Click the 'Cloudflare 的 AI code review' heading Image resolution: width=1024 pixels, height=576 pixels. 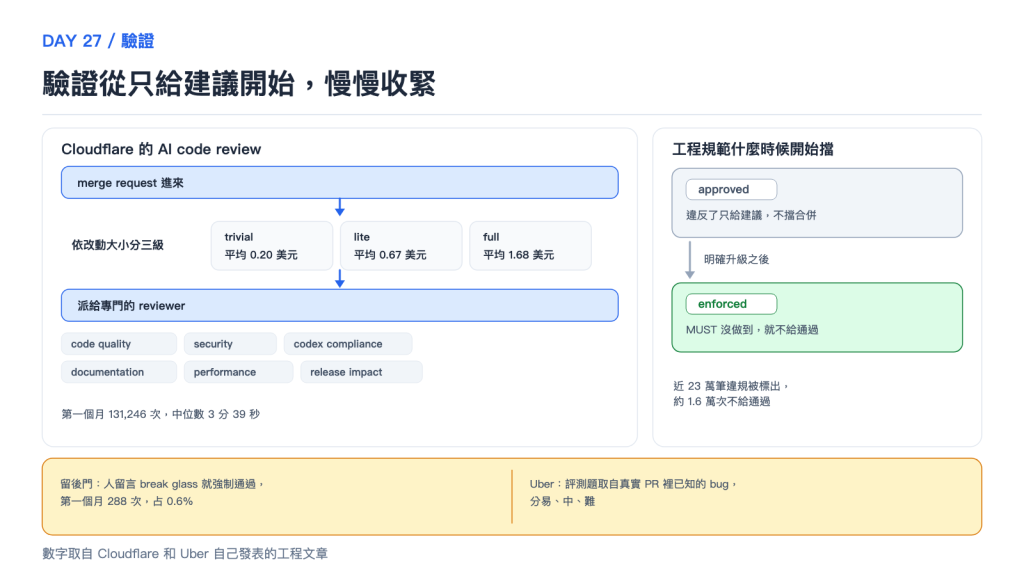coord(161,150)
